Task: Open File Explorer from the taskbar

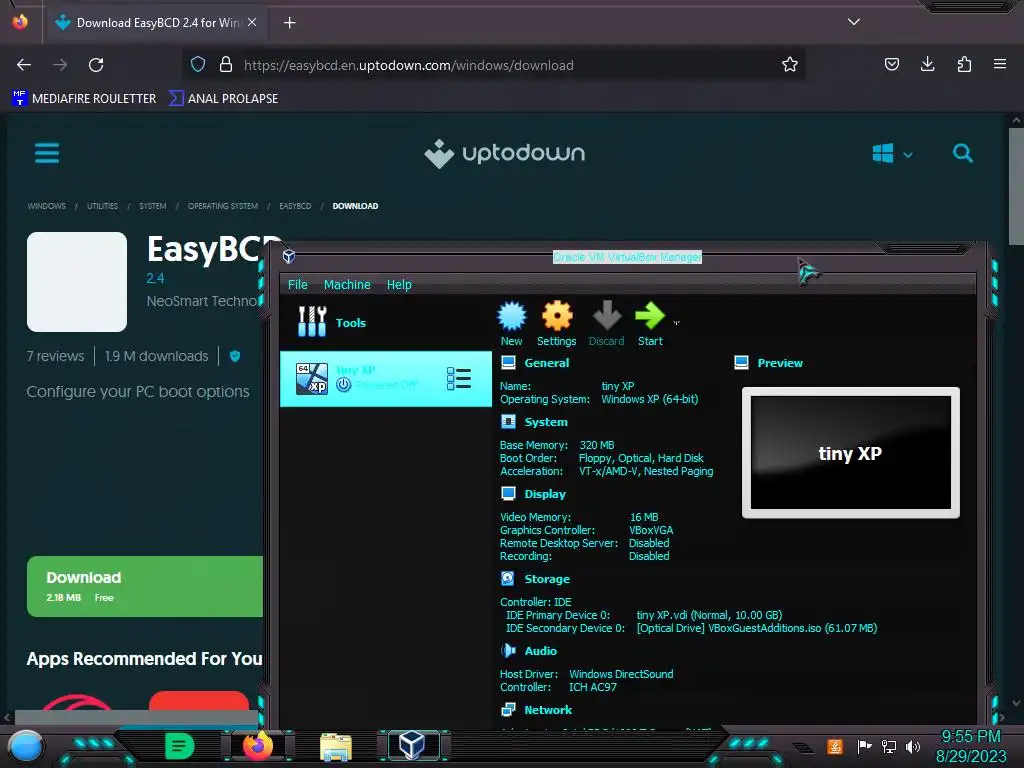Action: click(x=336, y=746)
